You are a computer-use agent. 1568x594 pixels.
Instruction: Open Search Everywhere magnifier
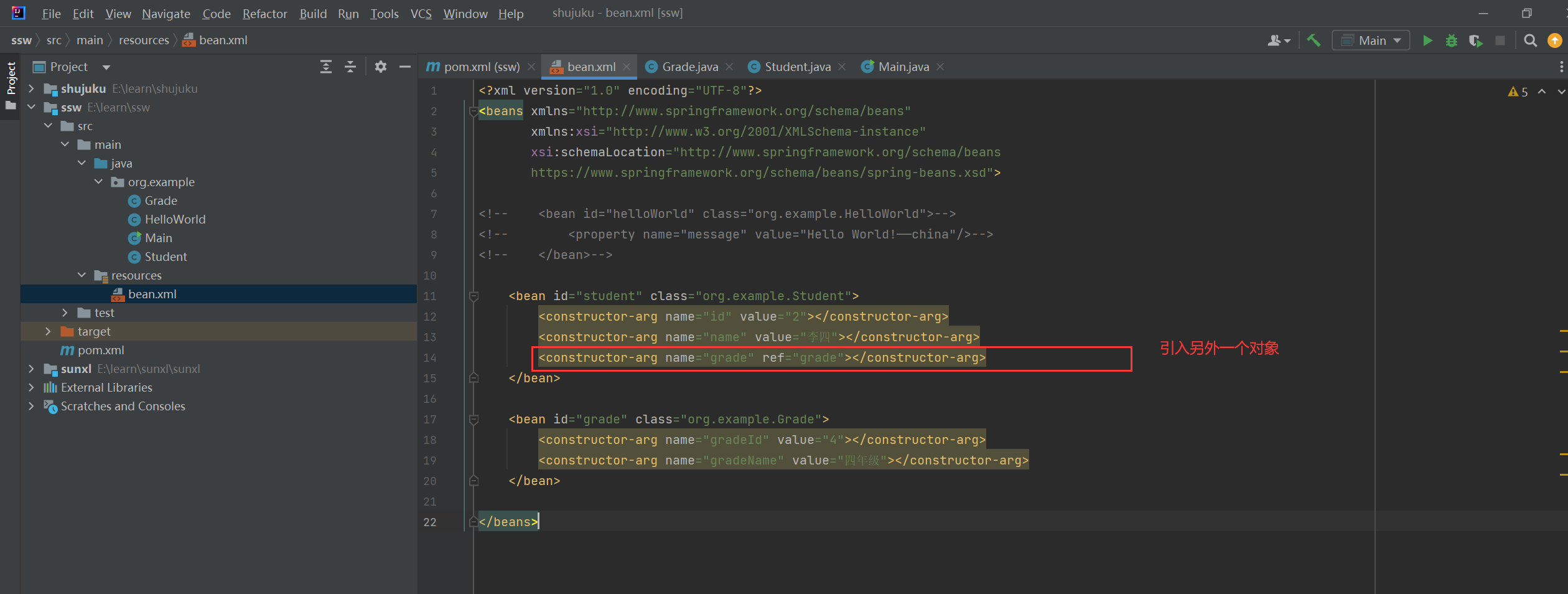1530,40
